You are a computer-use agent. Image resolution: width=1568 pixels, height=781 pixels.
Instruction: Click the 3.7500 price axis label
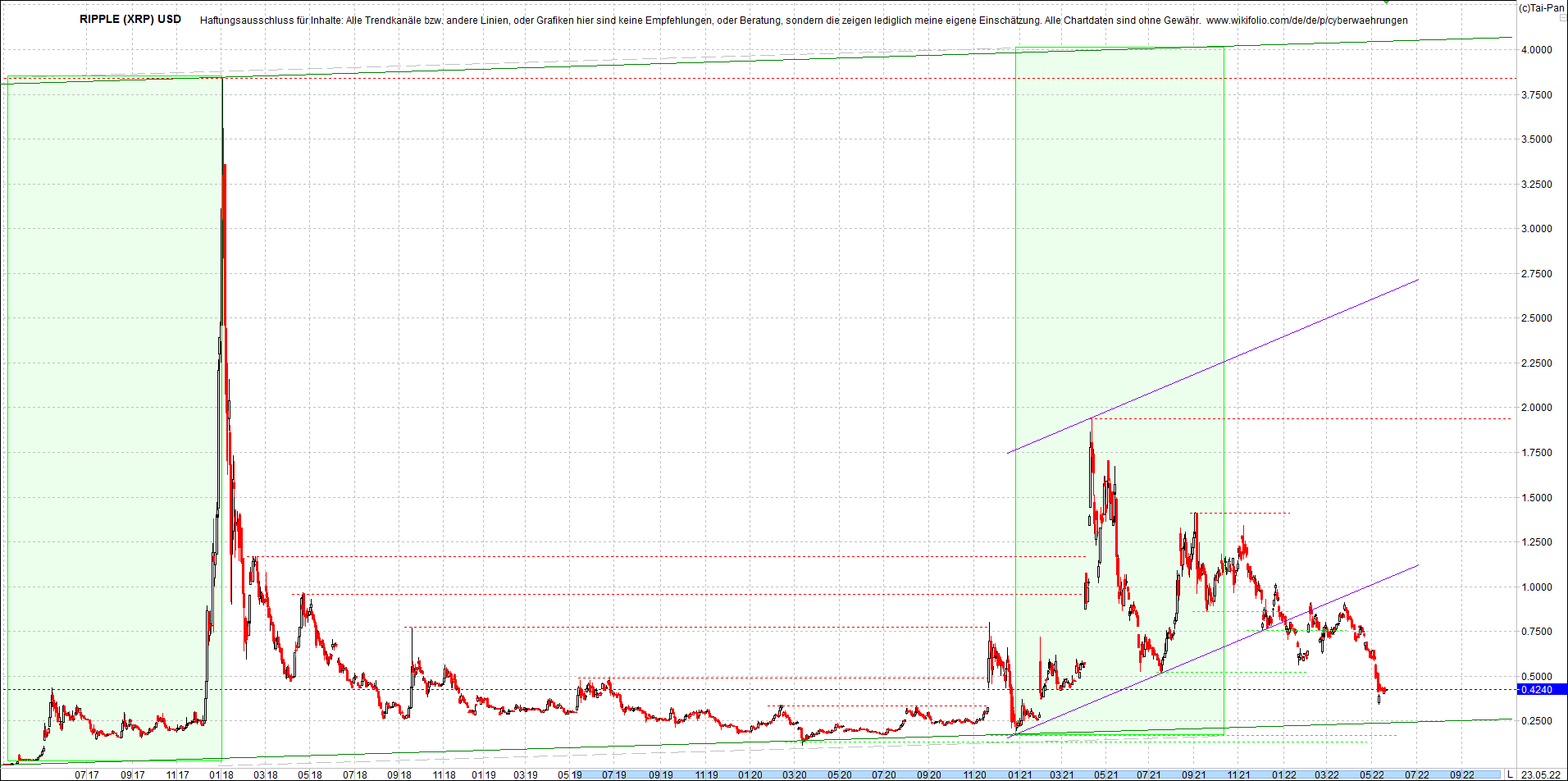pyautogui.click(x=1536, y=95)
